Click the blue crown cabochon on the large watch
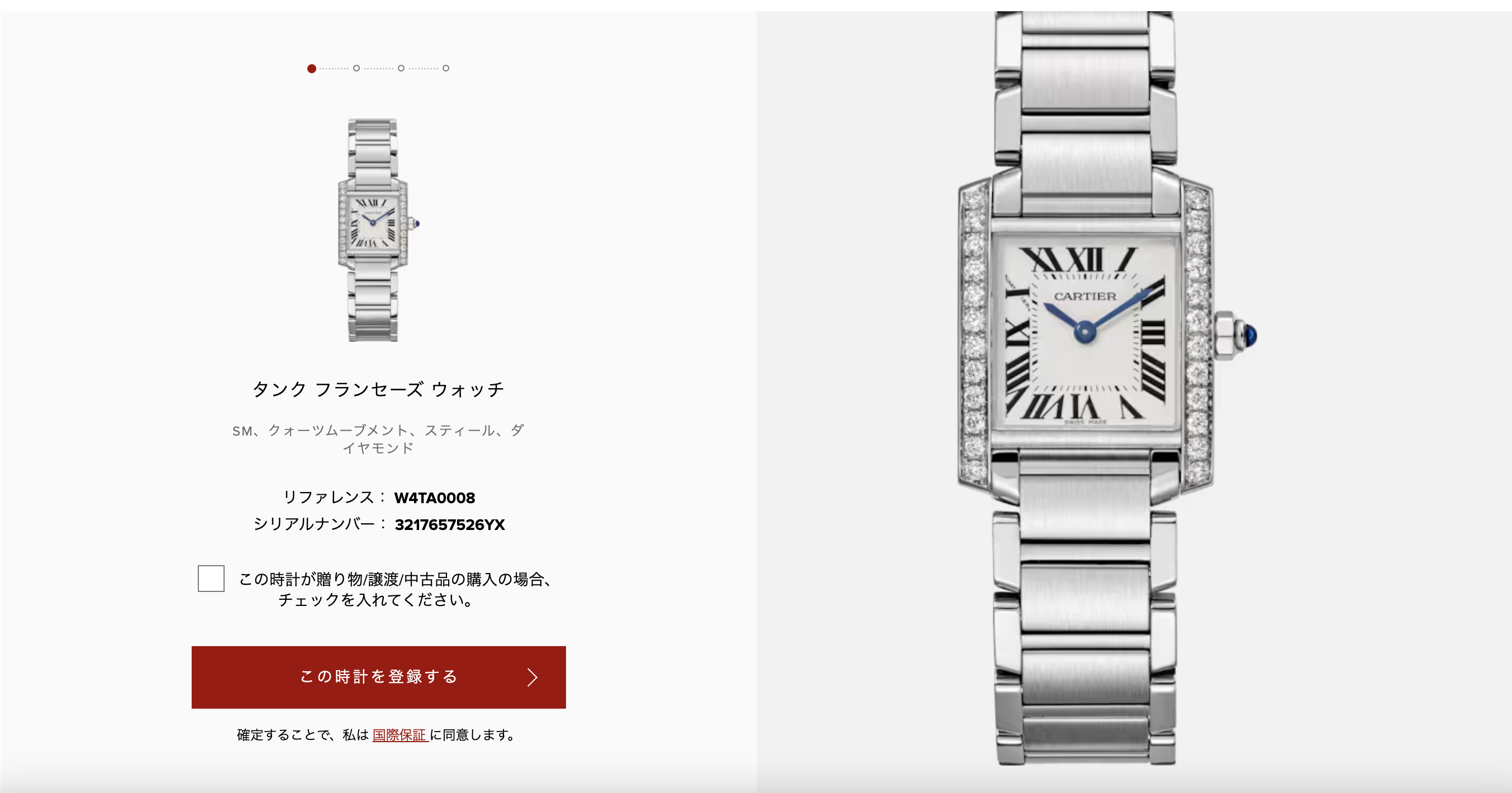The width and height of the screenshot is (1512, 793). tap(1249, 336)
